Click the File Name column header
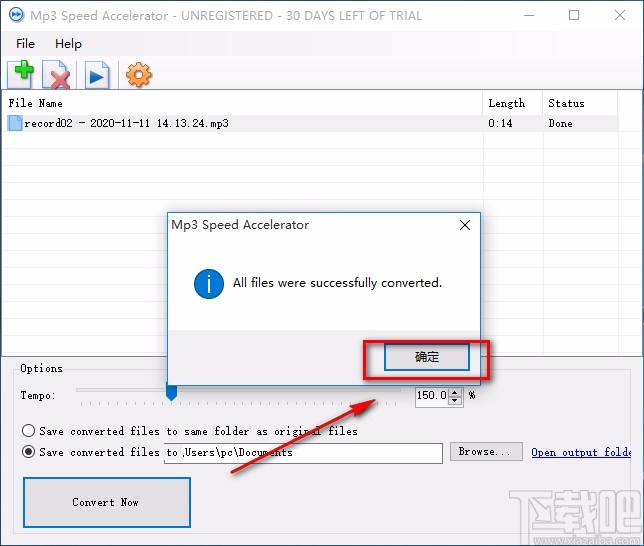 [242, 103]
